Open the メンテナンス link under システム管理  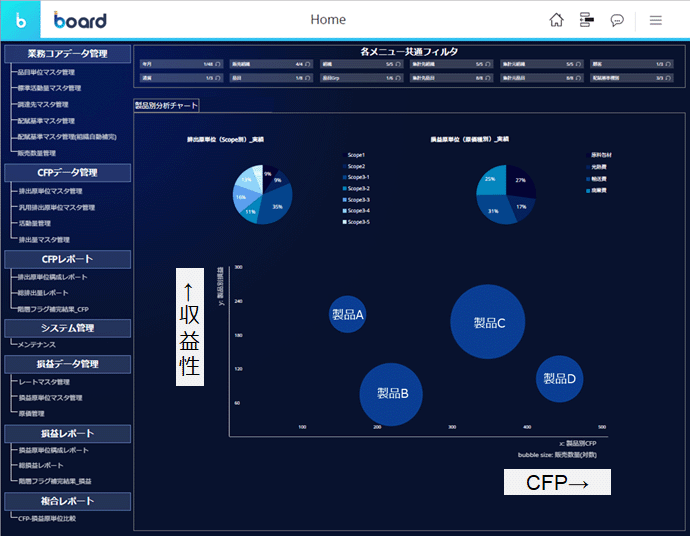tap(39, 344)
